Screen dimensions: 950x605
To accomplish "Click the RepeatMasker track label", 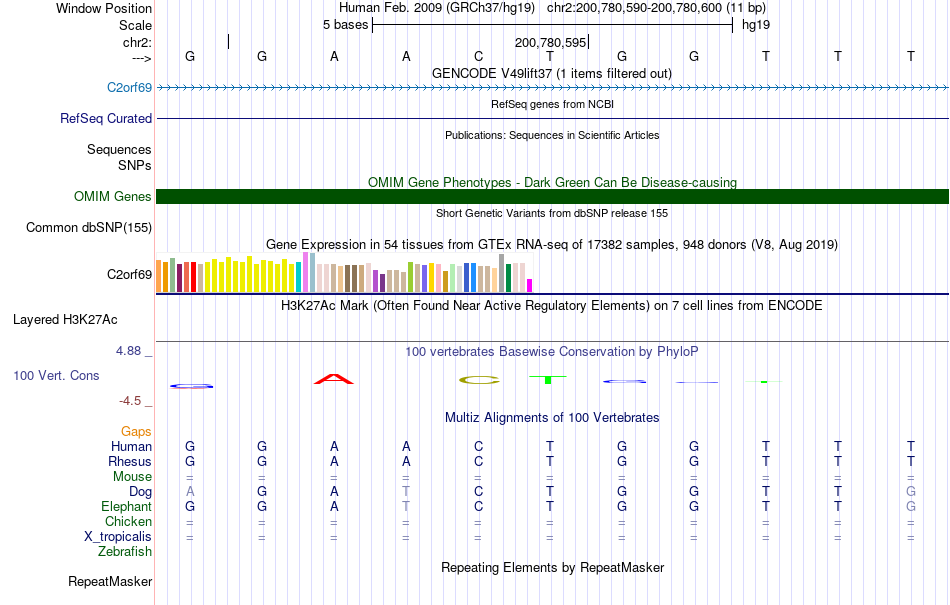I will click(110, 582).
